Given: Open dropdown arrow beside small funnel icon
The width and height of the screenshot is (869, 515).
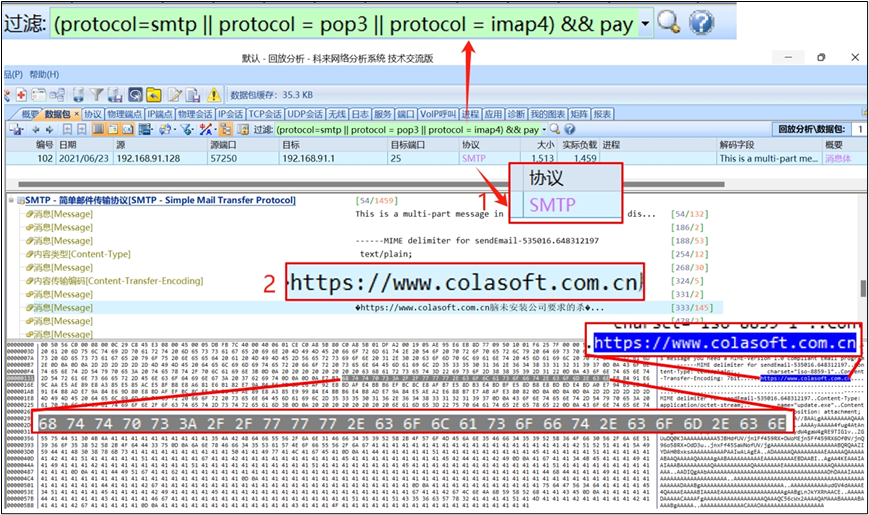Looking at the screenshot, I should [193, 130].
